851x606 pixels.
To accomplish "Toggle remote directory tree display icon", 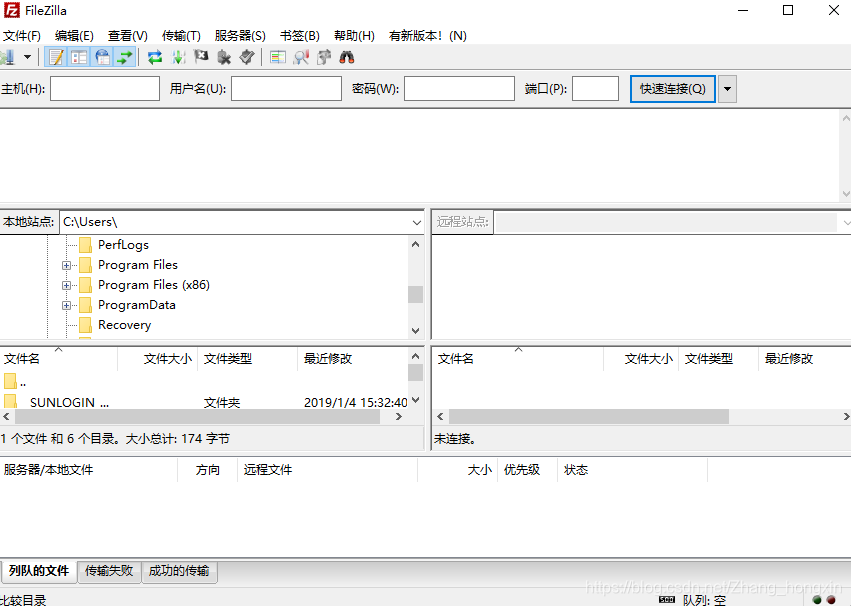I will [x=102, y=57].
